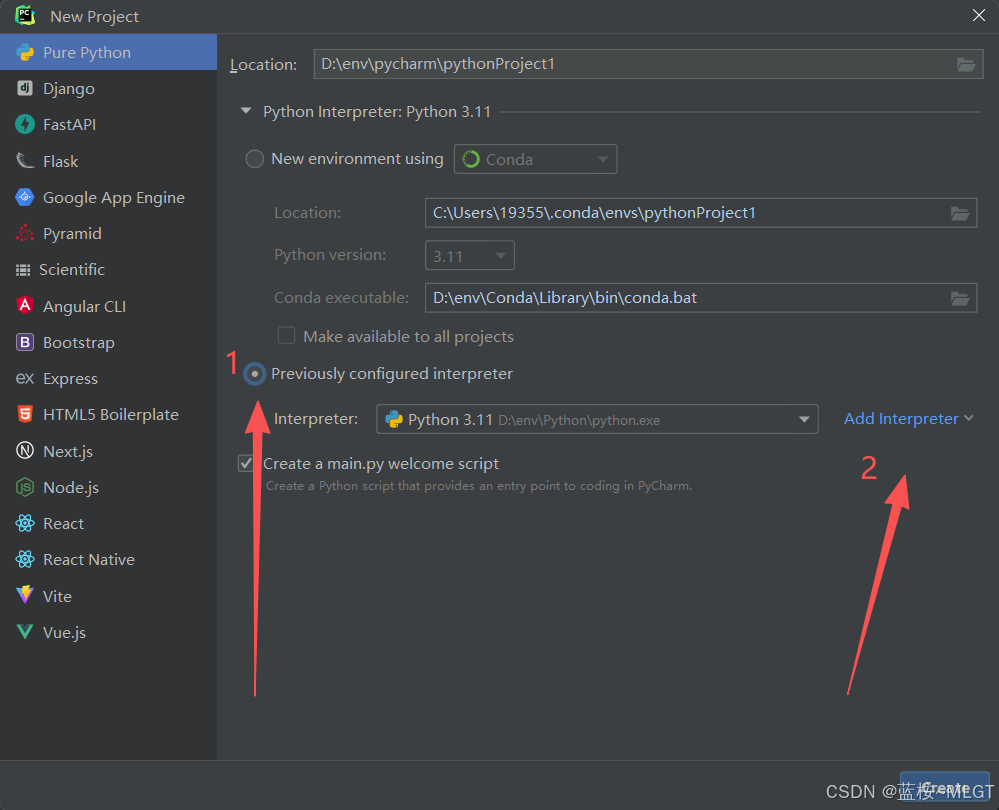
Task: Click the Flask project icon
Action: [25, 161]
